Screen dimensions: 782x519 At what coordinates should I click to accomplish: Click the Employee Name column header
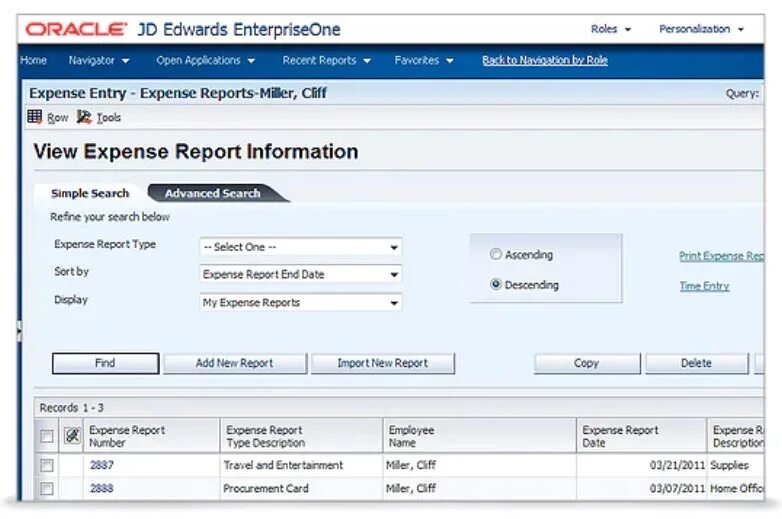pyautogui.click(x=479, y=436)
